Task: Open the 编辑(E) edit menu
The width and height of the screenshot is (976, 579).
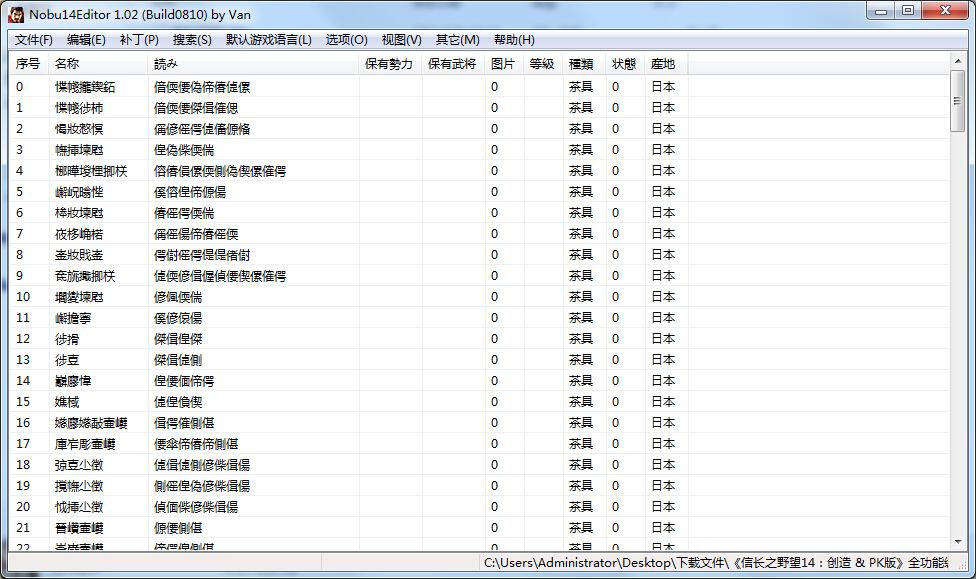Action: 84,40
